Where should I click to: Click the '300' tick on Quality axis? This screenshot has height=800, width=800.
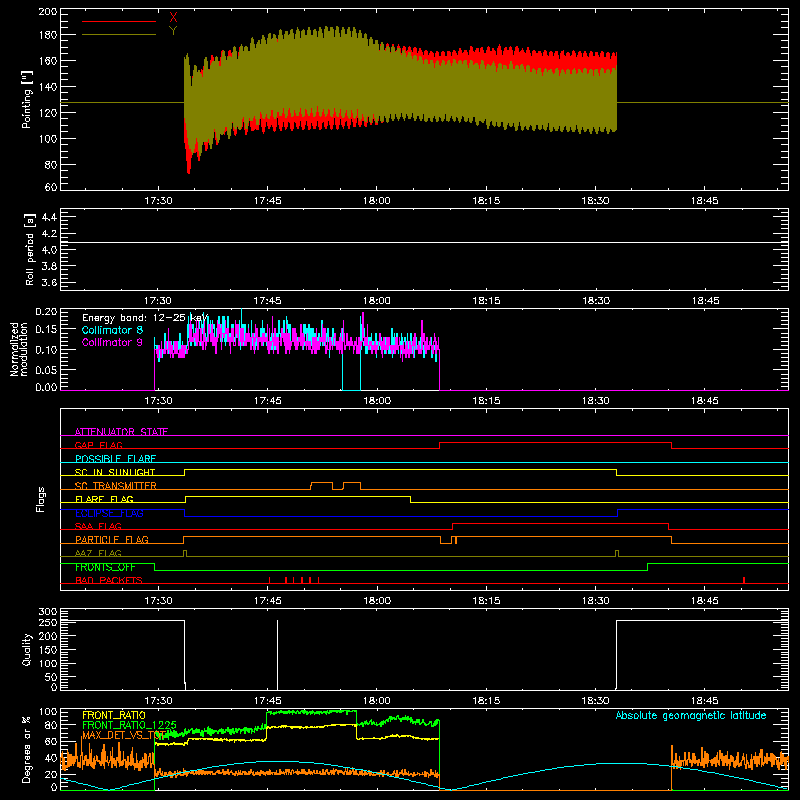[x=48, y=612]
